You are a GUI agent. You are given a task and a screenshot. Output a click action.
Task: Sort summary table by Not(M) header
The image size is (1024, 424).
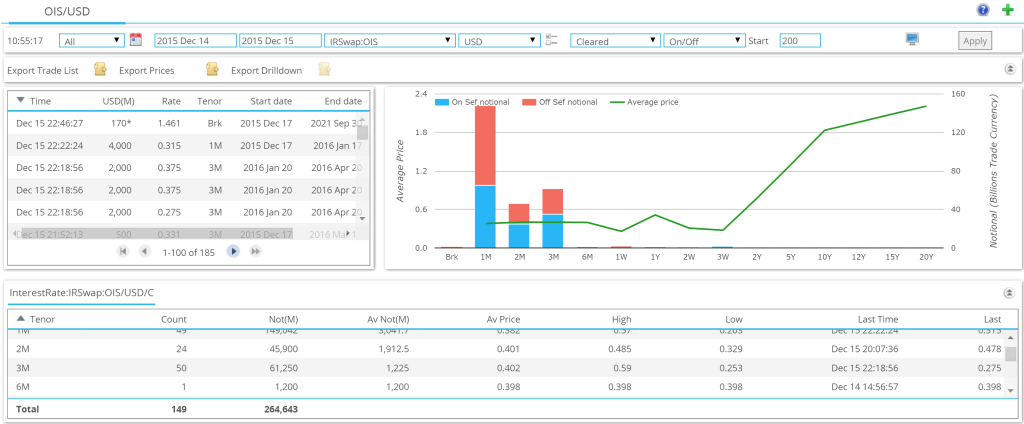(283, 319)
